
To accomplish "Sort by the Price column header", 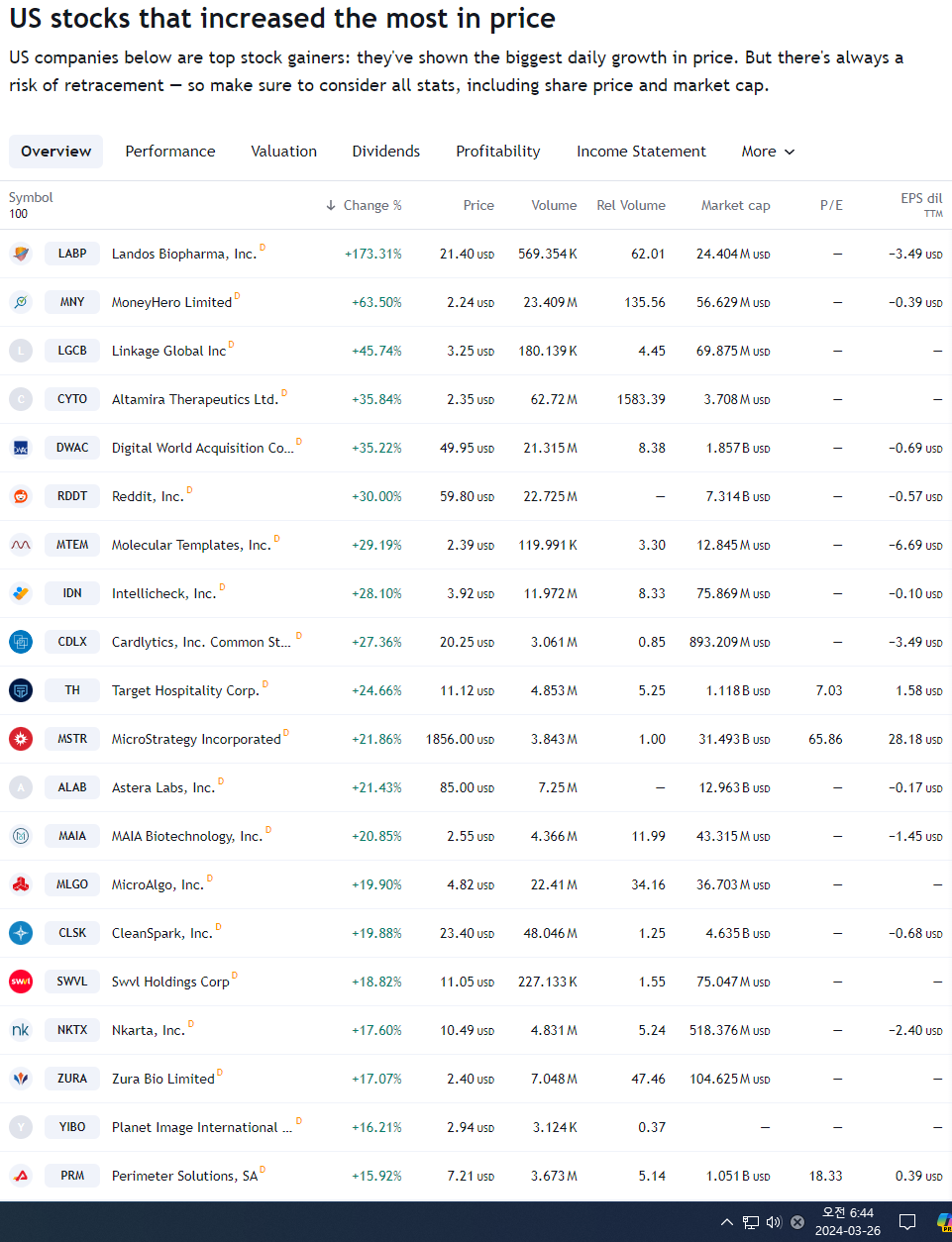I will coord(478,205).
